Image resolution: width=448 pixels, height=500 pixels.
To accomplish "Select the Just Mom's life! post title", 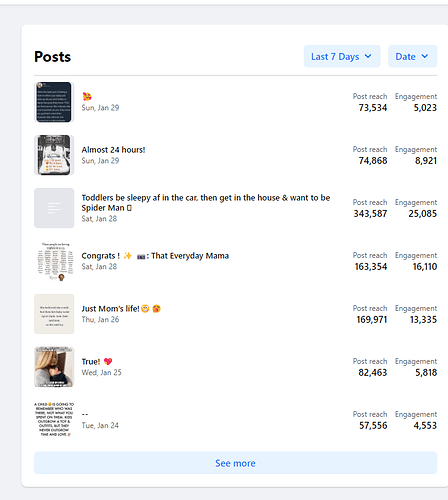I will pos(110,309).
